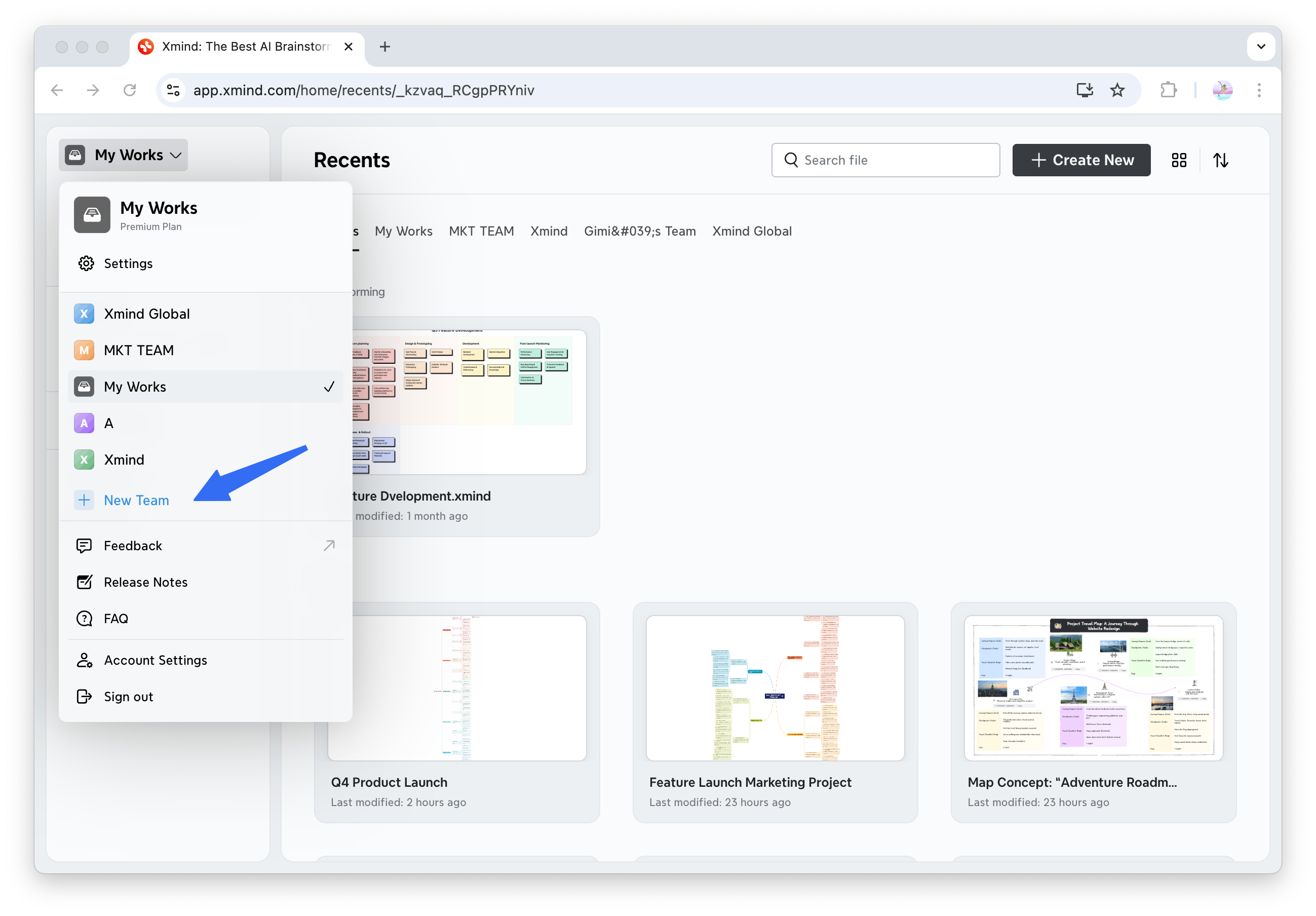The height and width of the screenshot is (916, 1316).
Task: Open the Gimi's Team filter tab
Action: pyautogui.click(x=640, y=231)
